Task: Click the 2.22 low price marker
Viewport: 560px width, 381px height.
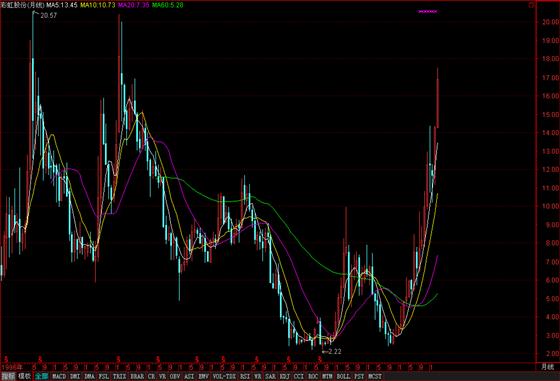Action: click(x=335, y=351)
